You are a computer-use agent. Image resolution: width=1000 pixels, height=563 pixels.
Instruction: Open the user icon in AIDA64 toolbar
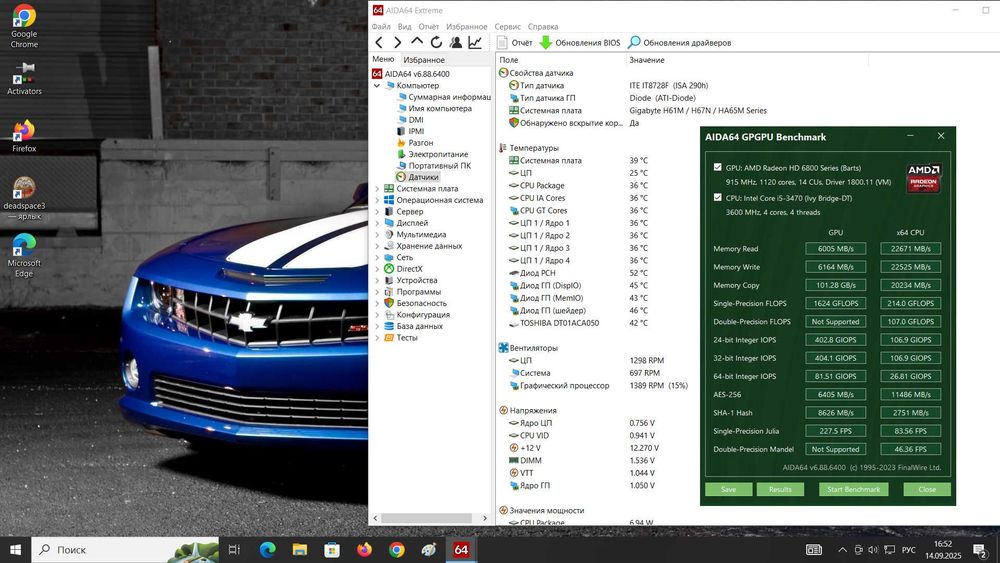(455, 43)
